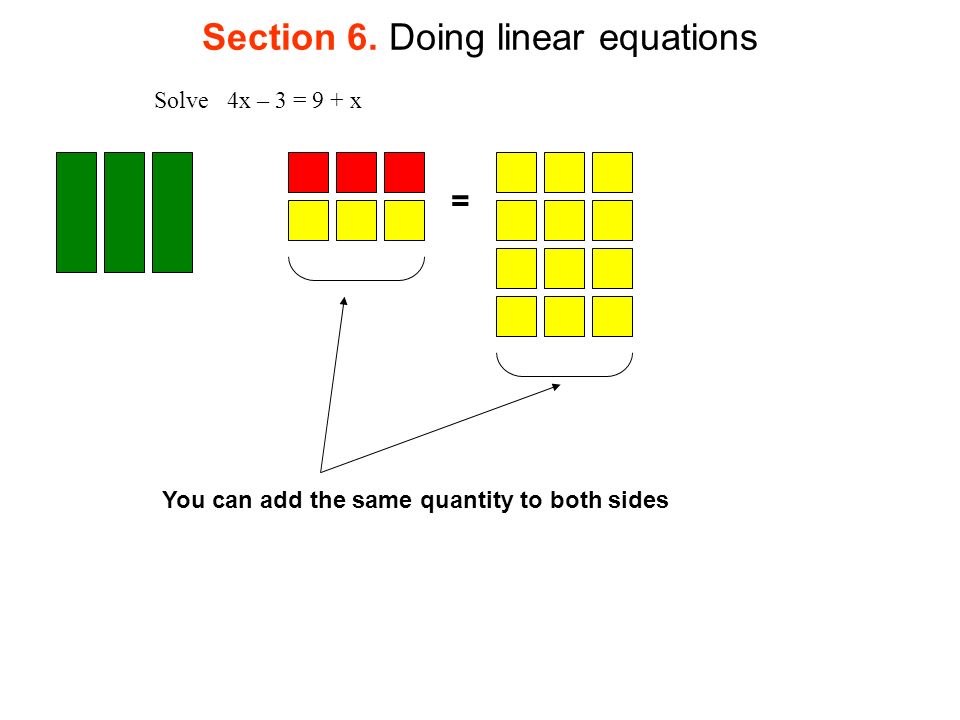Click top-left yellow square of right grid
Viewport: 960px width, 720px height.
517,173
